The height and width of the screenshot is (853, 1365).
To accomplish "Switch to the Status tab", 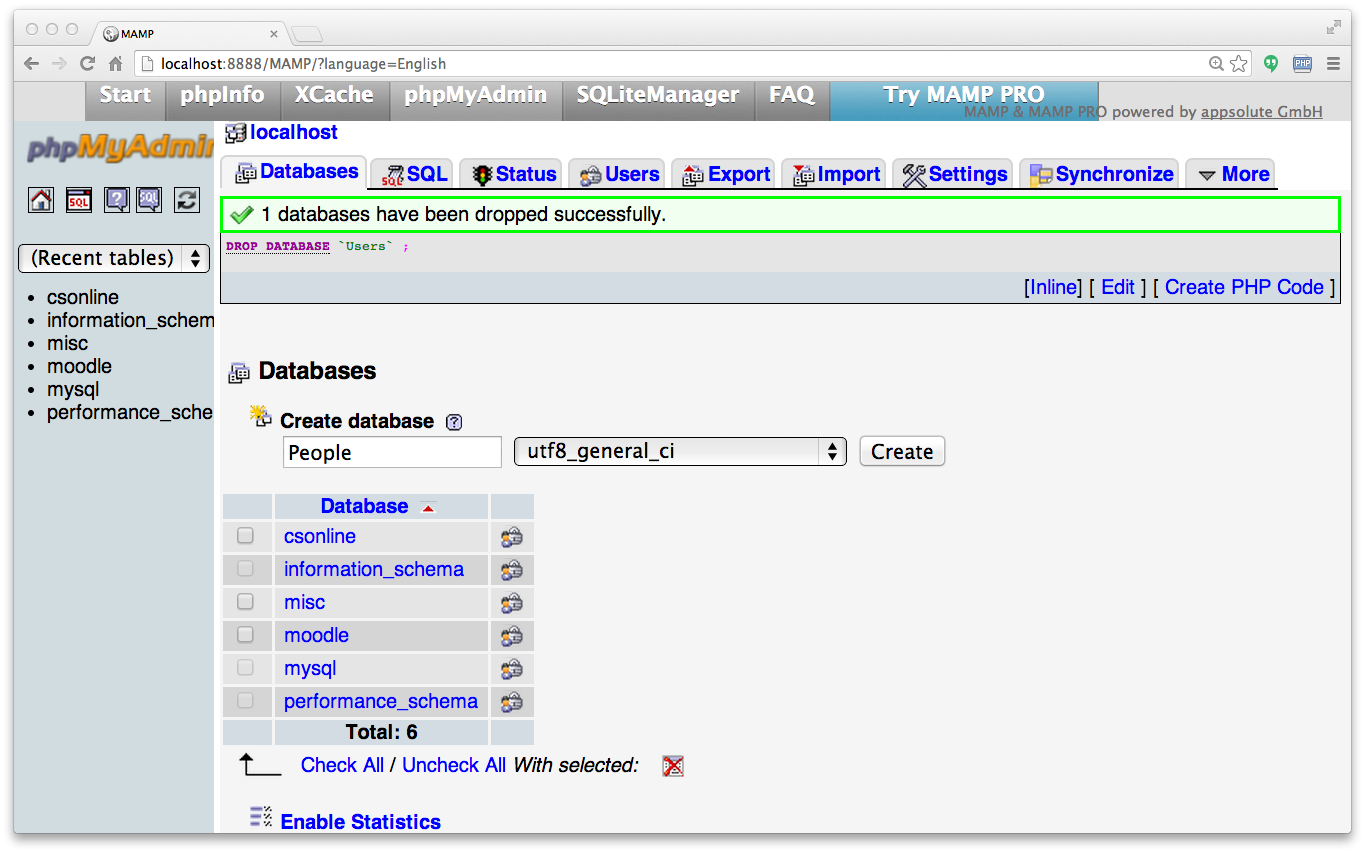I will pos(513,174).
